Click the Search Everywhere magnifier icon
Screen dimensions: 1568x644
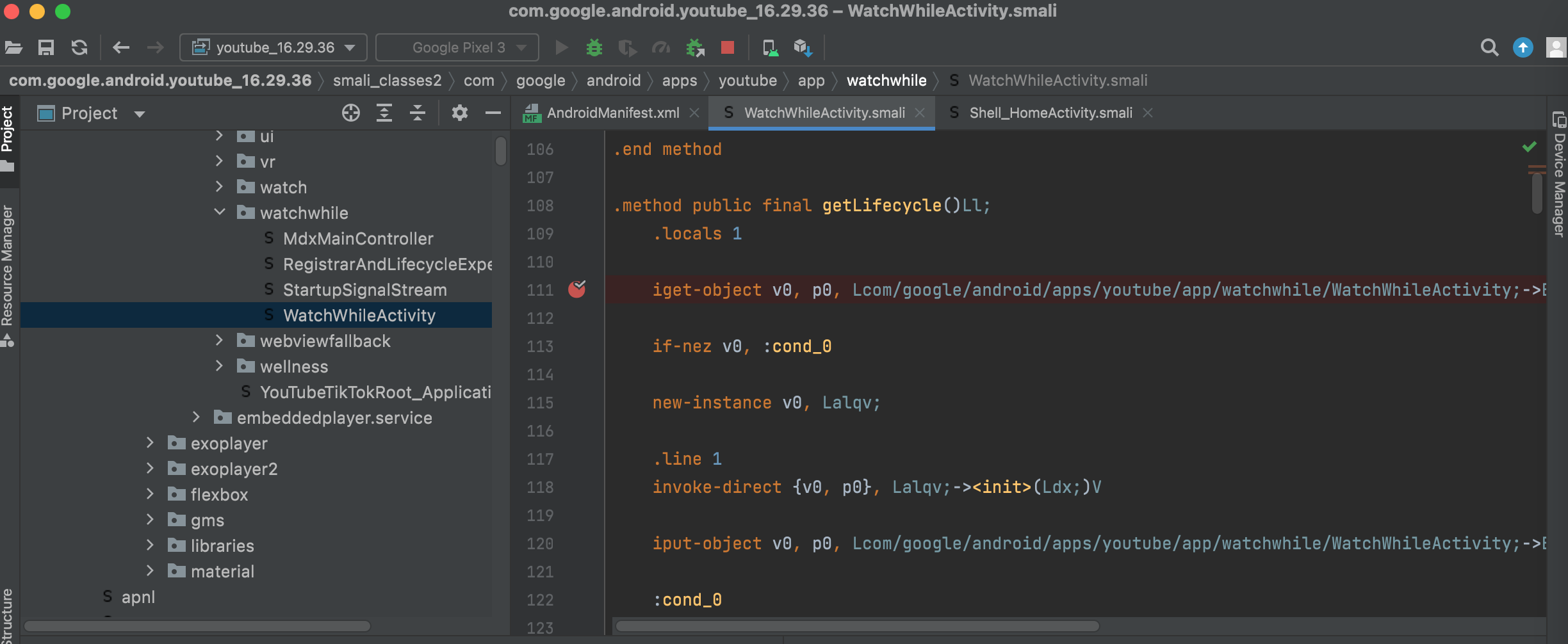coord(1490,47)
